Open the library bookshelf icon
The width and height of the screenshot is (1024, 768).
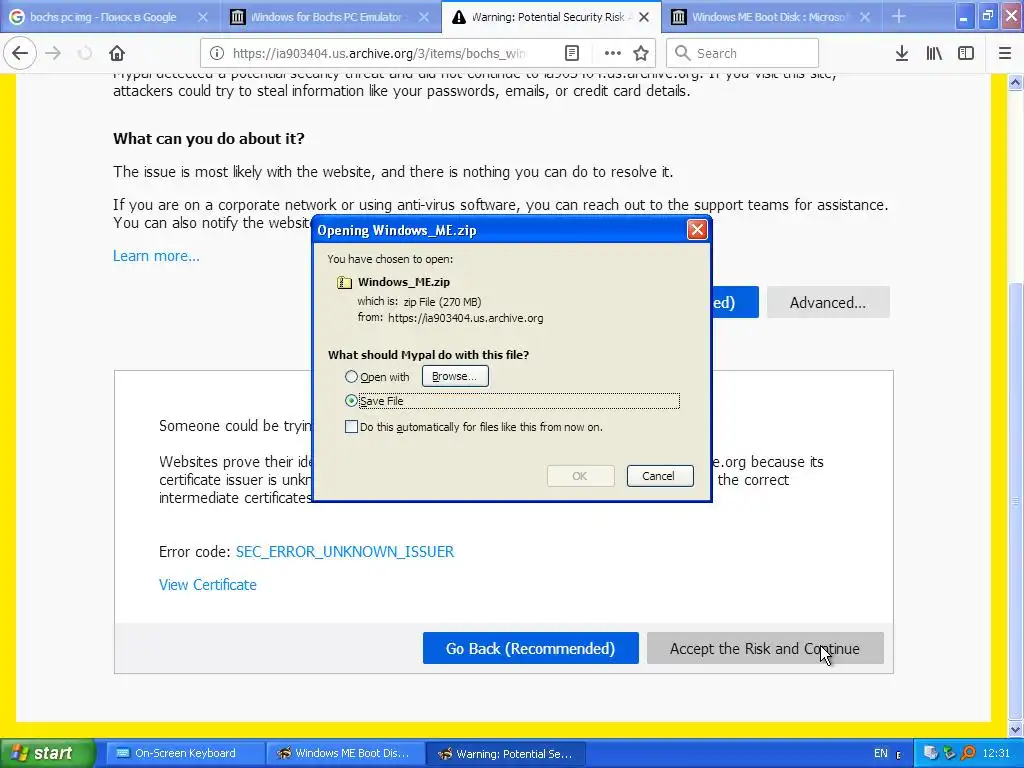934,53
